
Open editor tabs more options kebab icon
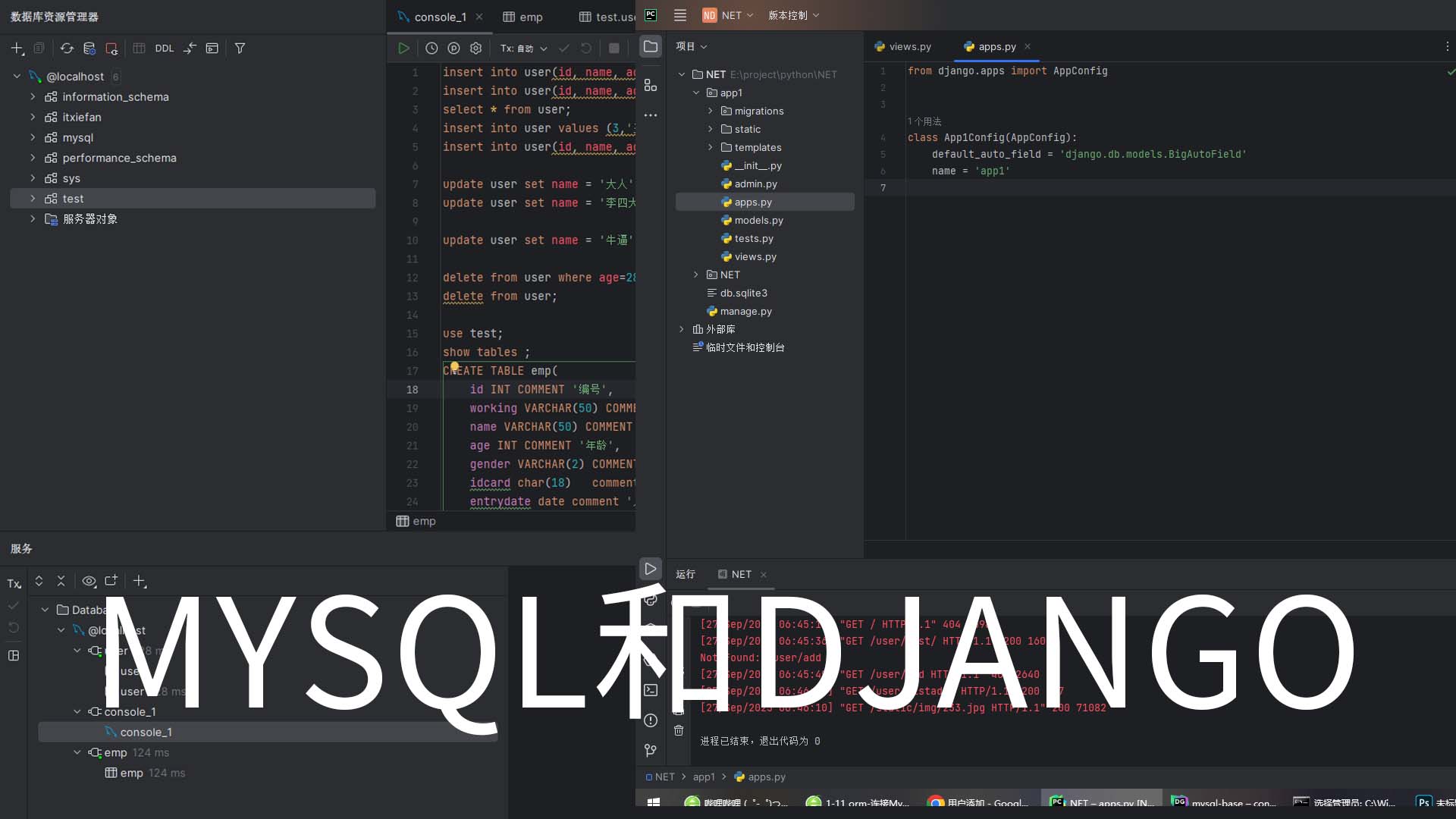click(1447, 47)
